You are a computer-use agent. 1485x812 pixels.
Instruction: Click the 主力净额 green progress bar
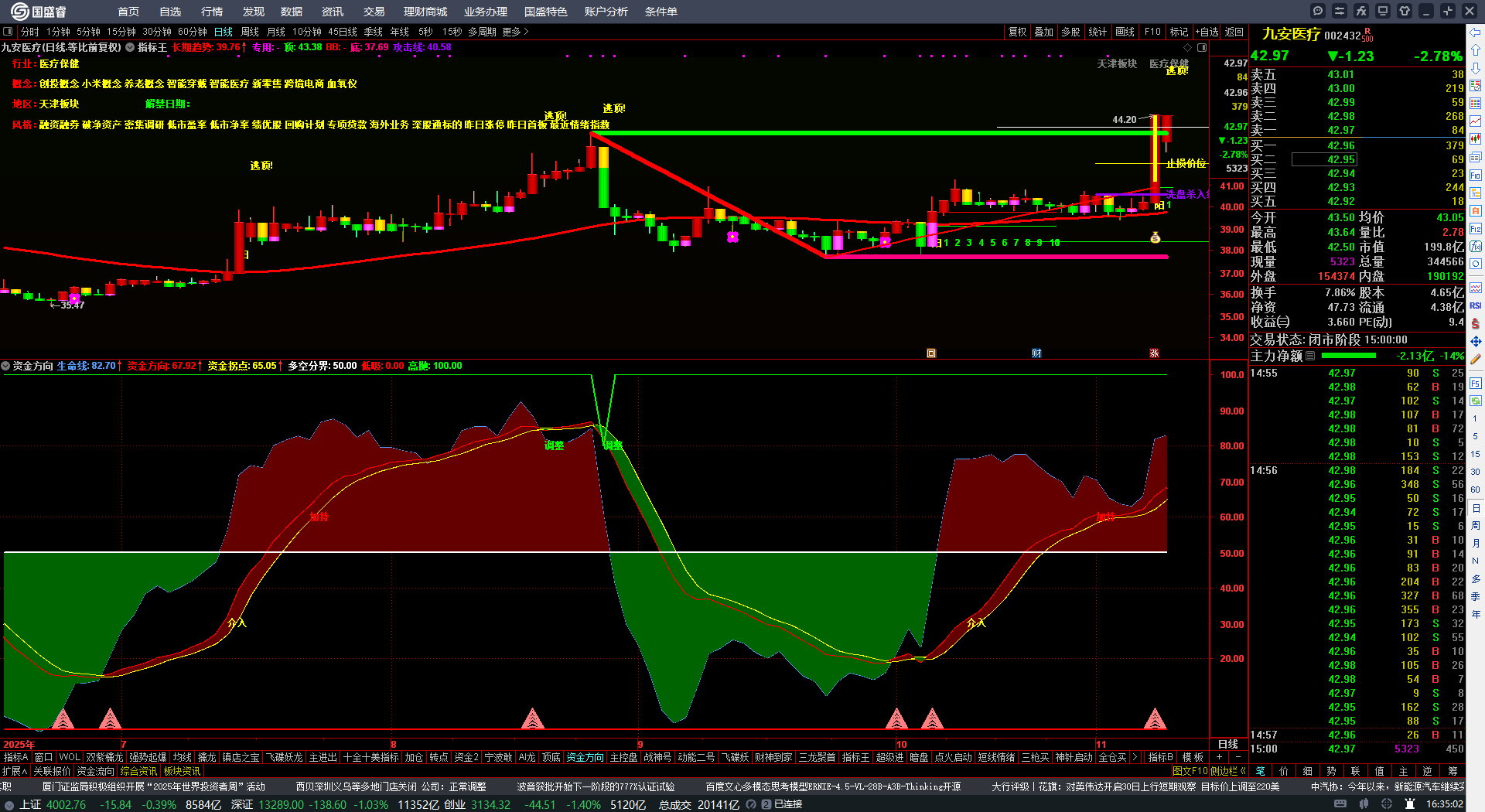(1349, 357)
